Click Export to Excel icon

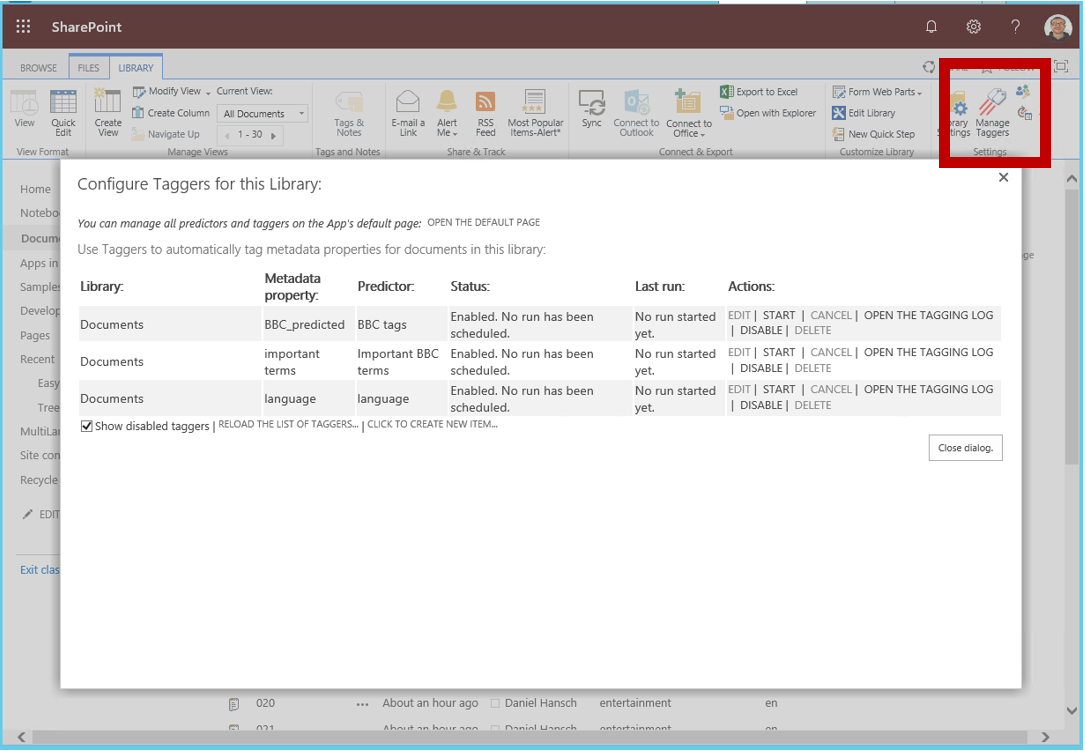(727, 92)
